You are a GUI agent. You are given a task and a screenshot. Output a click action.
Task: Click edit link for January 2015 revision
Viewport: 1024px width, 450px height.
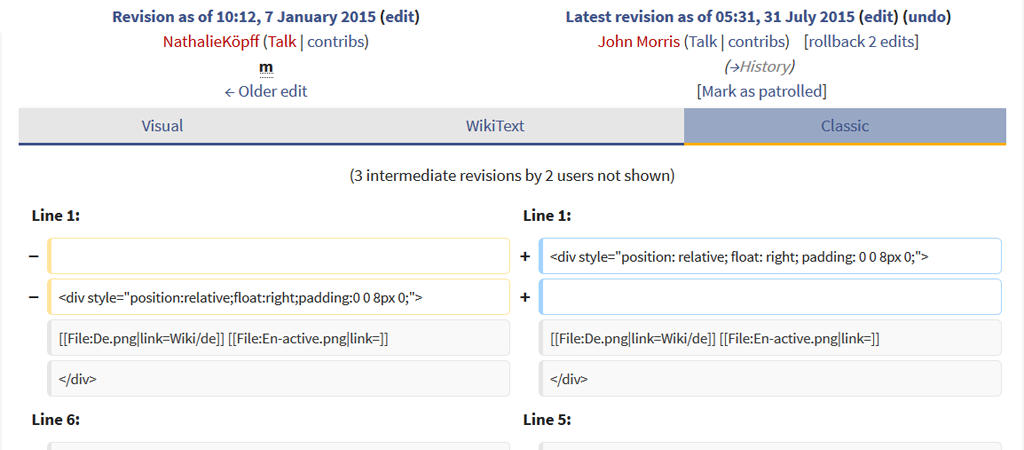tap(400, 17)
